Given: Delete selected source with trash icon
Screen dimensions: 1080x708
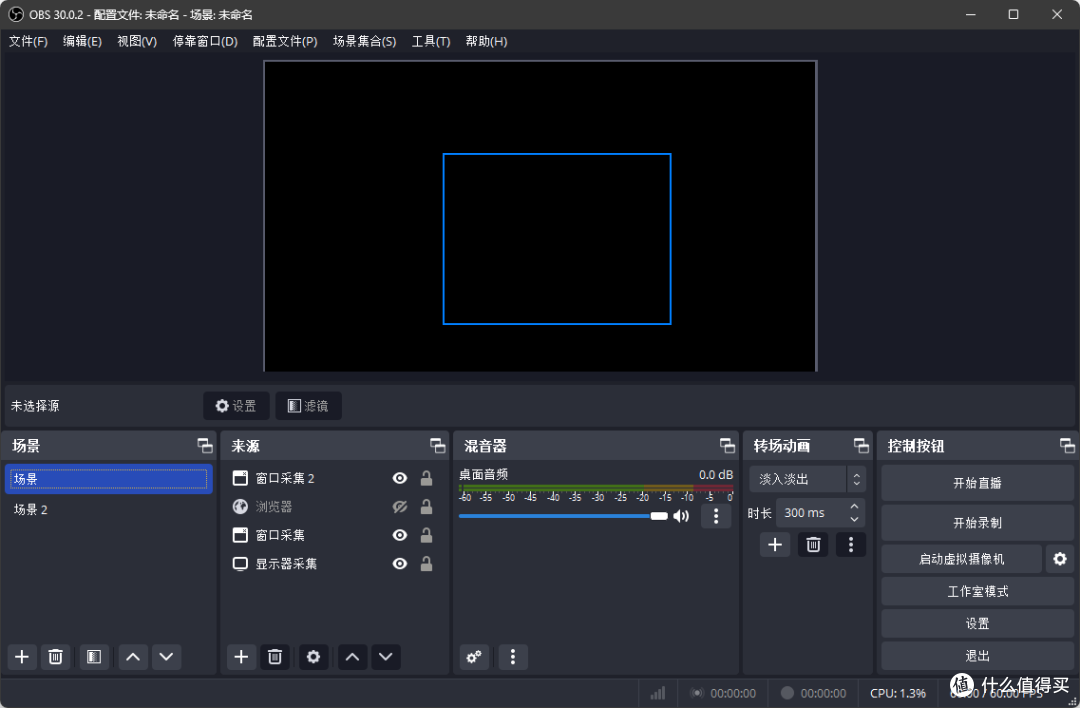Looking at the screenshot, I should (x=275, y=656).
